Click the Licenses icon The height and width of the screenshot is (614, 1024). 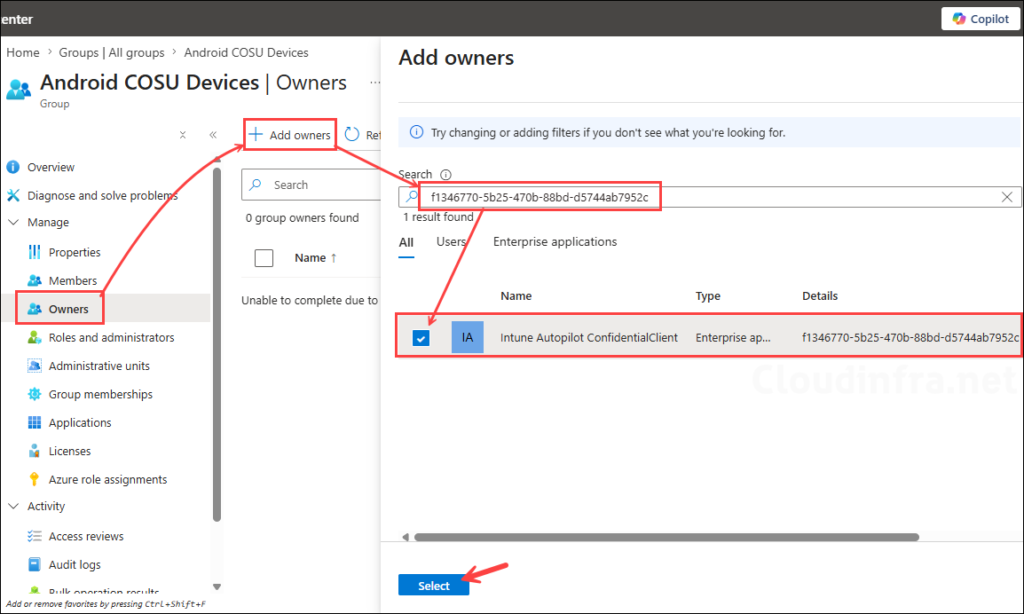(x=35, y=451)
